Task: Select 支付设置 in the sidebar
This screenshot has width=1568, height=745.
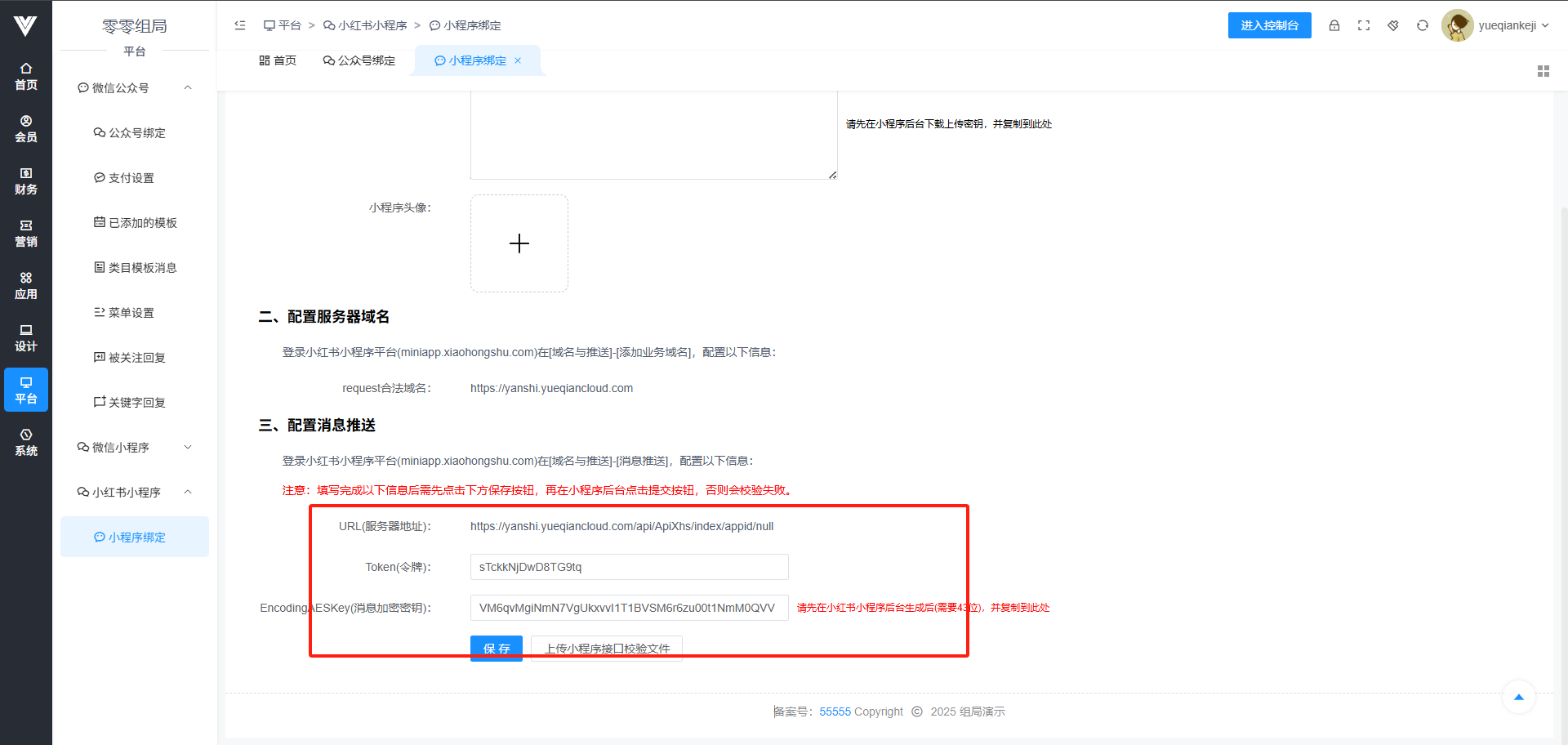Action: (x=131, y=177)
